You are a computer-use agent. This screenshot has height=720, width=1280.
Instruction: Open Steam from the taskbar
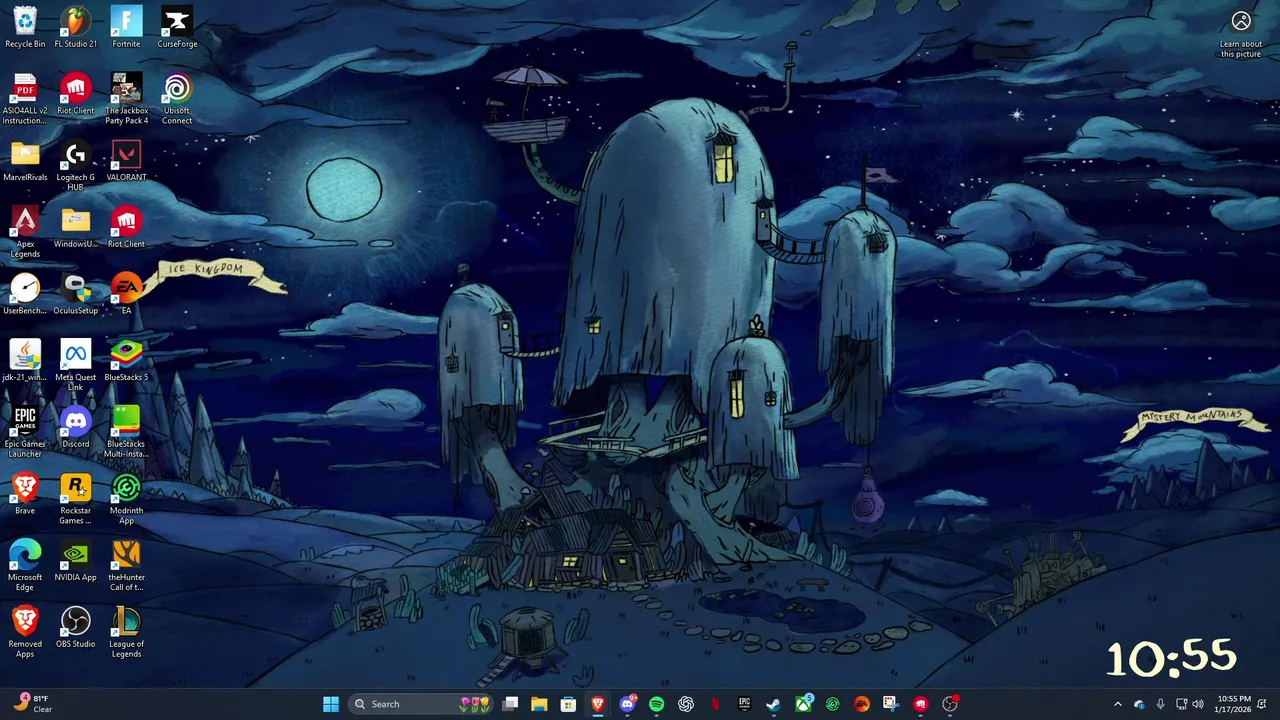[773, 704]
